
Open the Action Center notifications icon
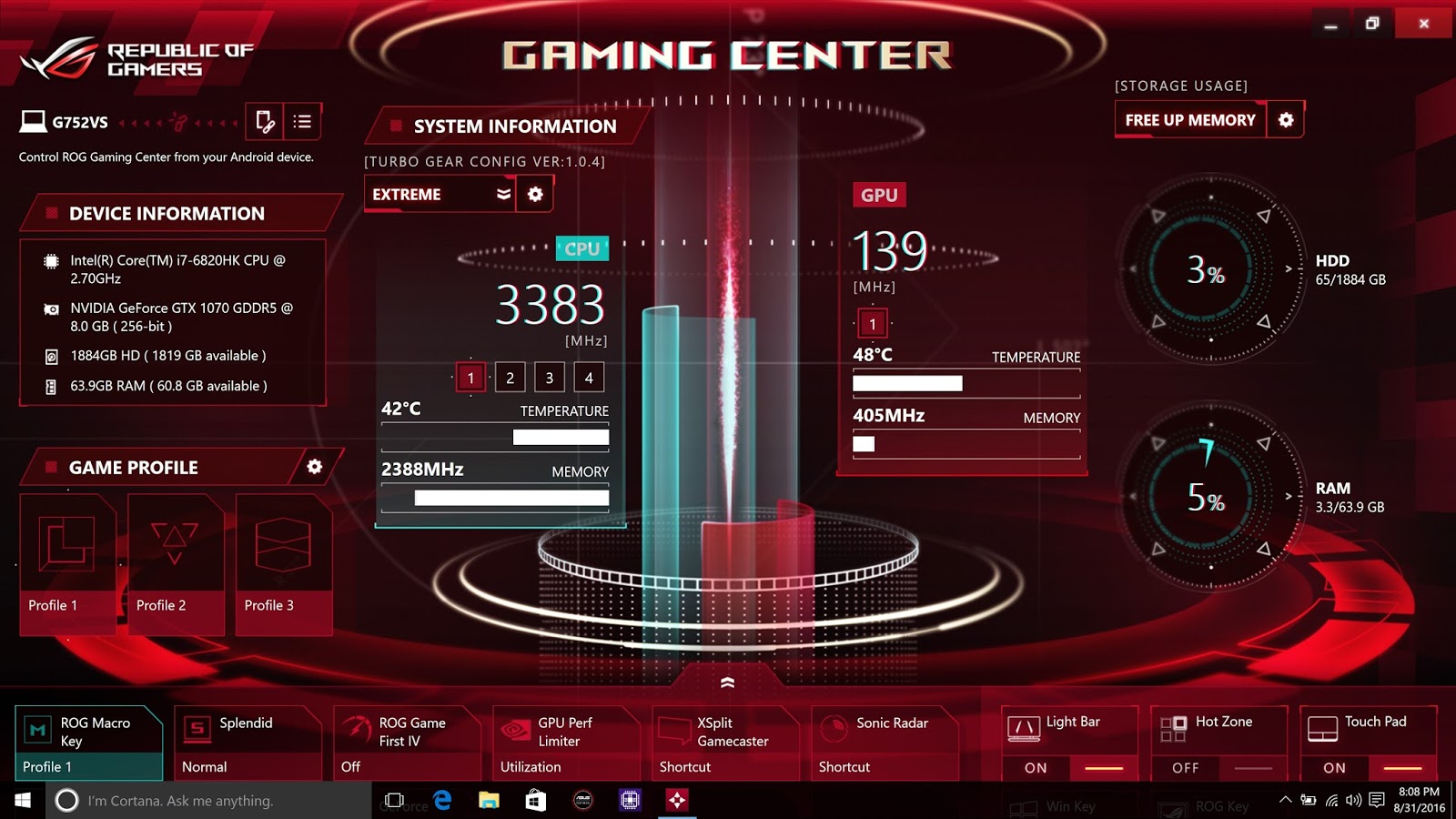point(1377,800)
